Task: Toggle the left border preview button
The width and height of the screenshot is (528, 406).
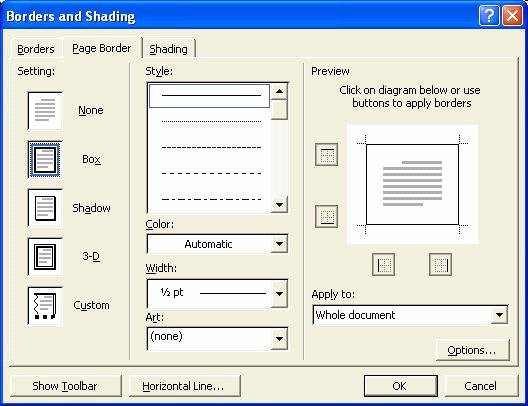Action: 383,265
